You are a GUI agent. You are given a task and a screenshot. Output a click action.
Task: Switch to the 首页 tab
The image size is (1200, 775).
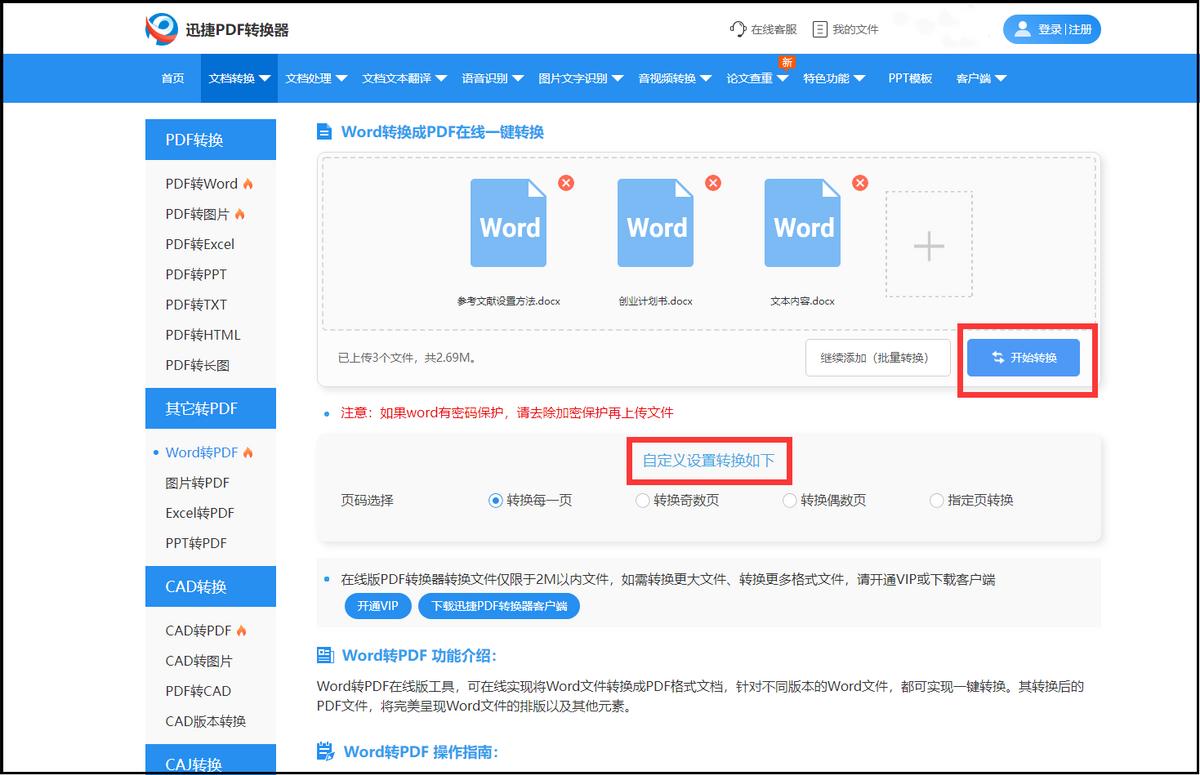(x=171, y=78)
